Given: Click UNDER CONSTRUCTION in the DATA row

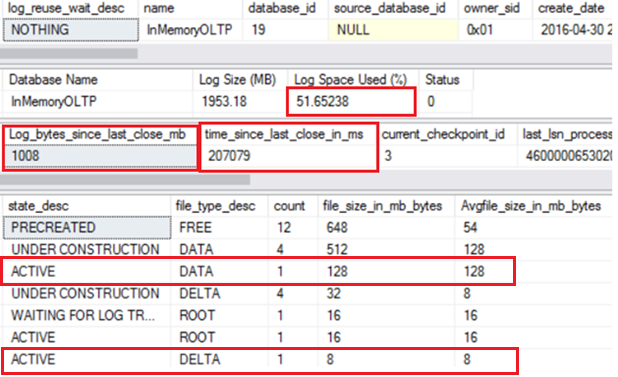Looking at the screenshot, I should [x=85, y=250].
